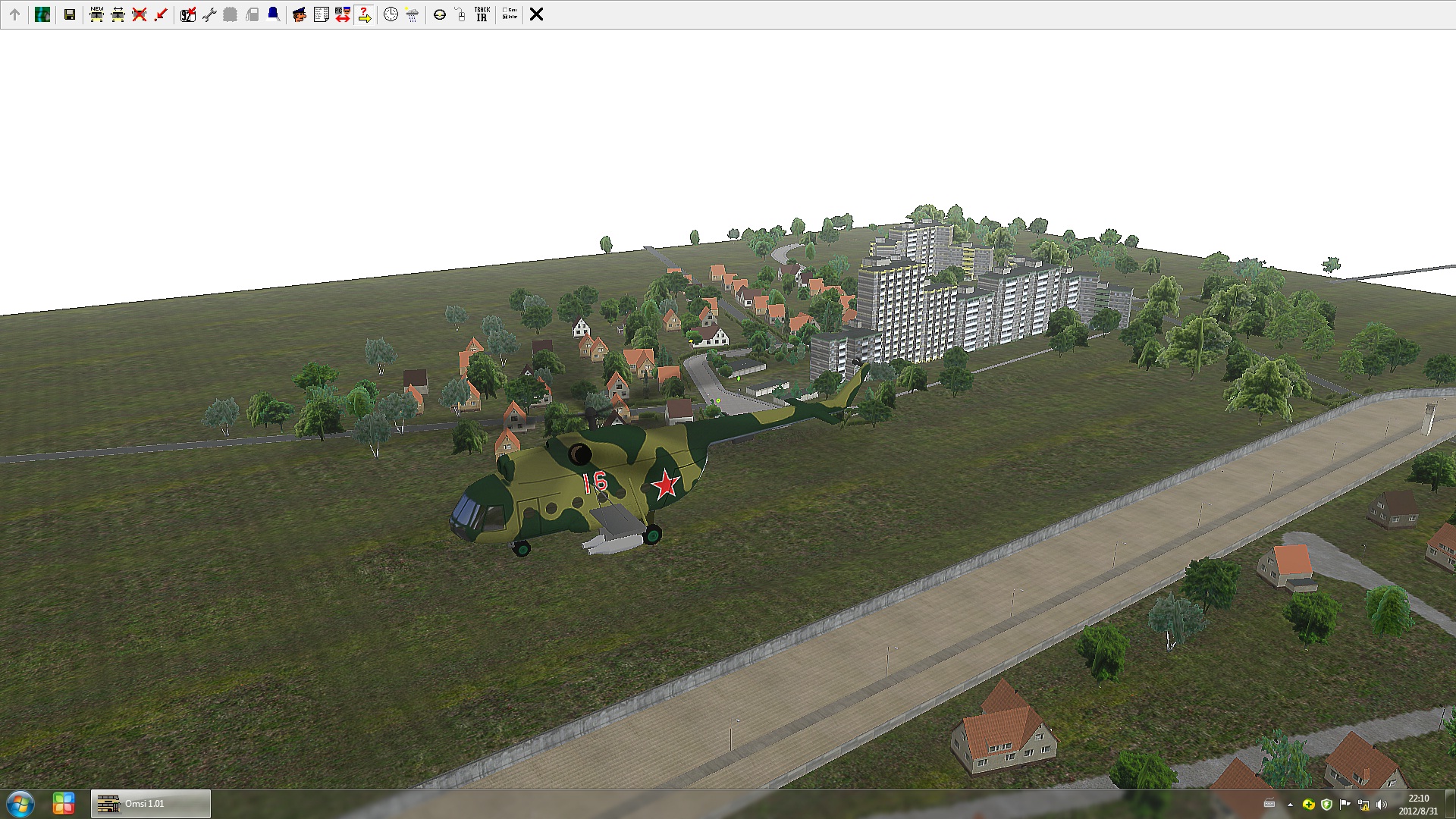Click the red downward arrow icon
Image resolution: width=1456 pixels, height=819 pixels.
[161, 14]
